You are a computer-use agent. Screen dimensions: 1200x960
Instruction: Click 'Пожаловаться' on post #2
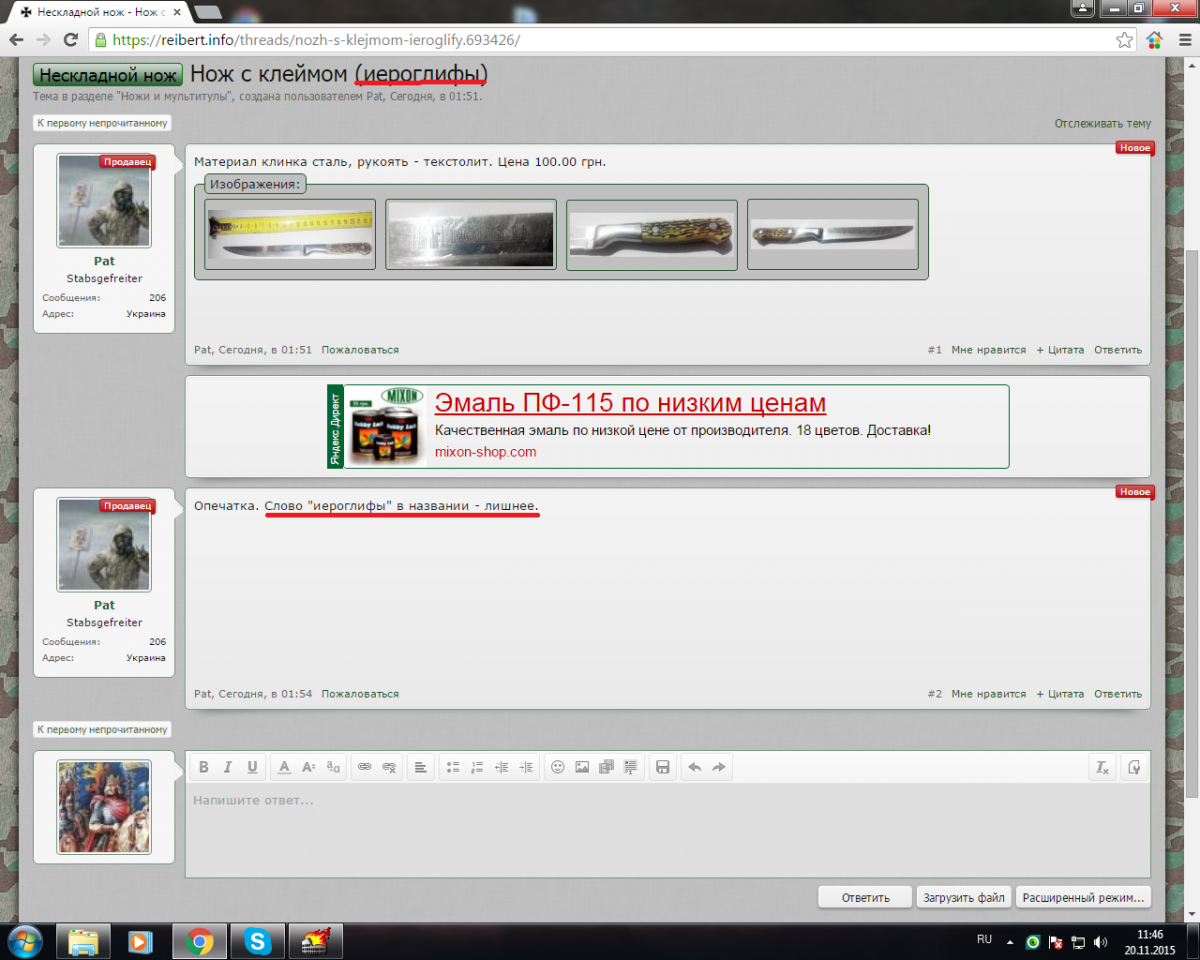(x=360, y=694)
